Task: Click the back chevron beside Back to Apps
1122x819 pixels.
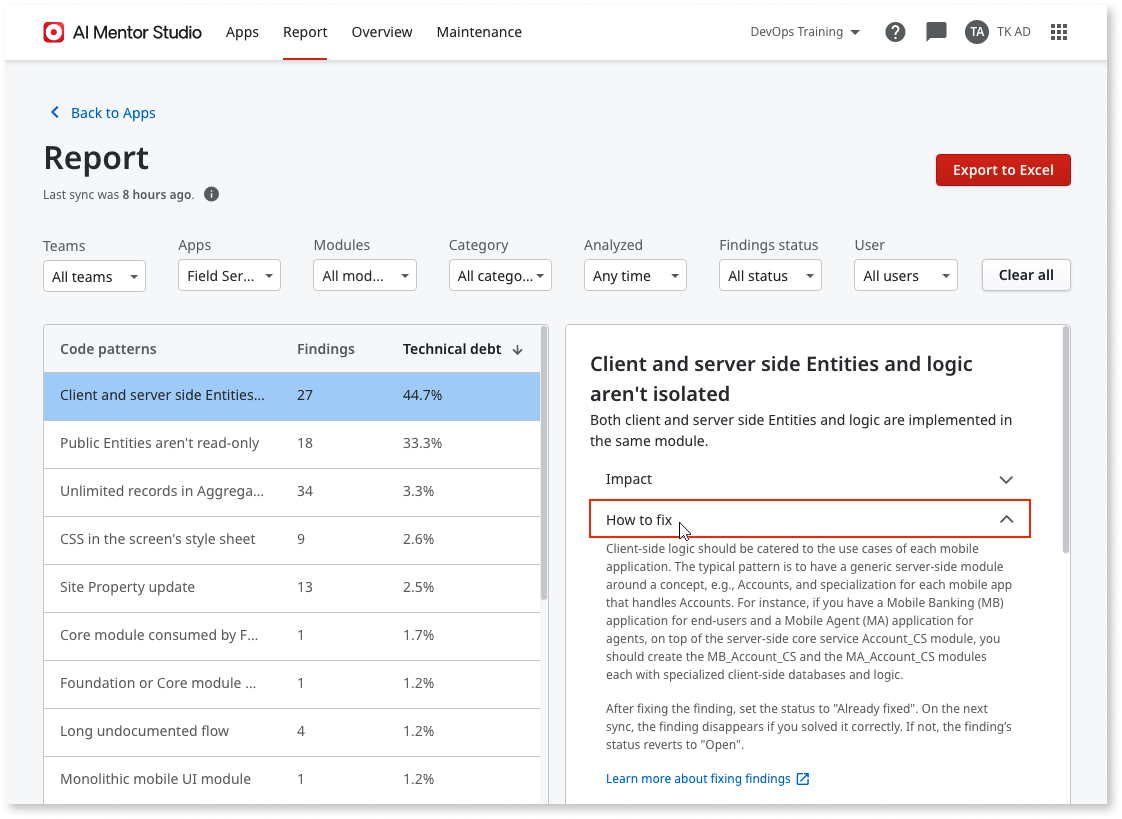Action: click(x=55, y=112)
